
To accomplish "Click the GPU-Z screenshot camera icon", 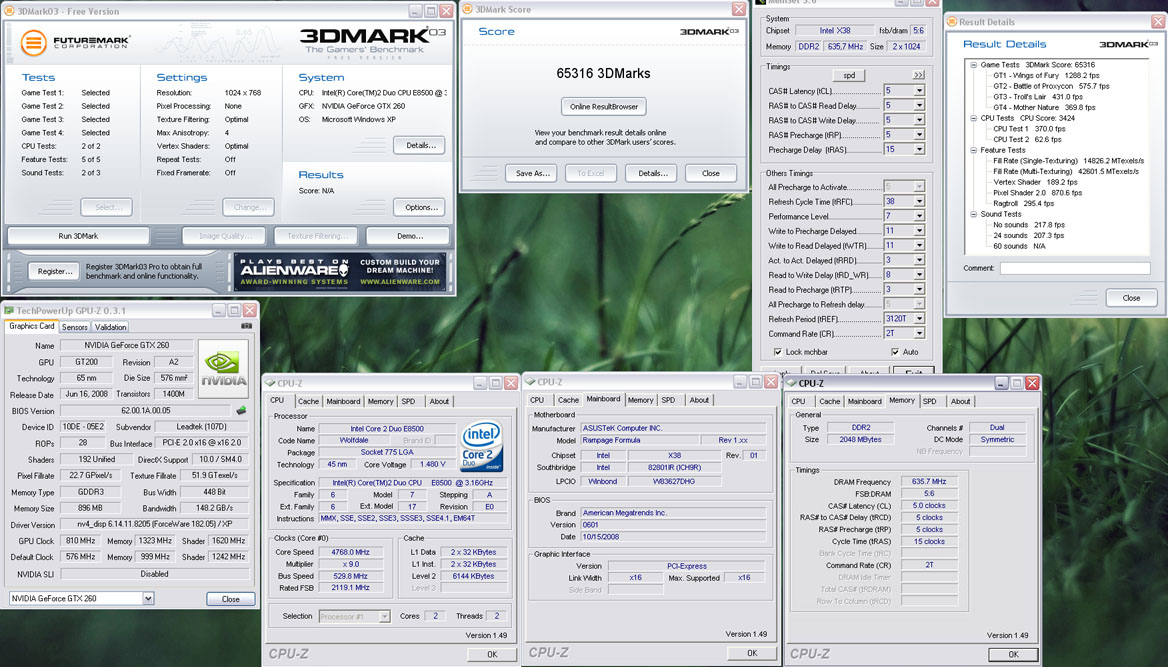I will [247, 326].
